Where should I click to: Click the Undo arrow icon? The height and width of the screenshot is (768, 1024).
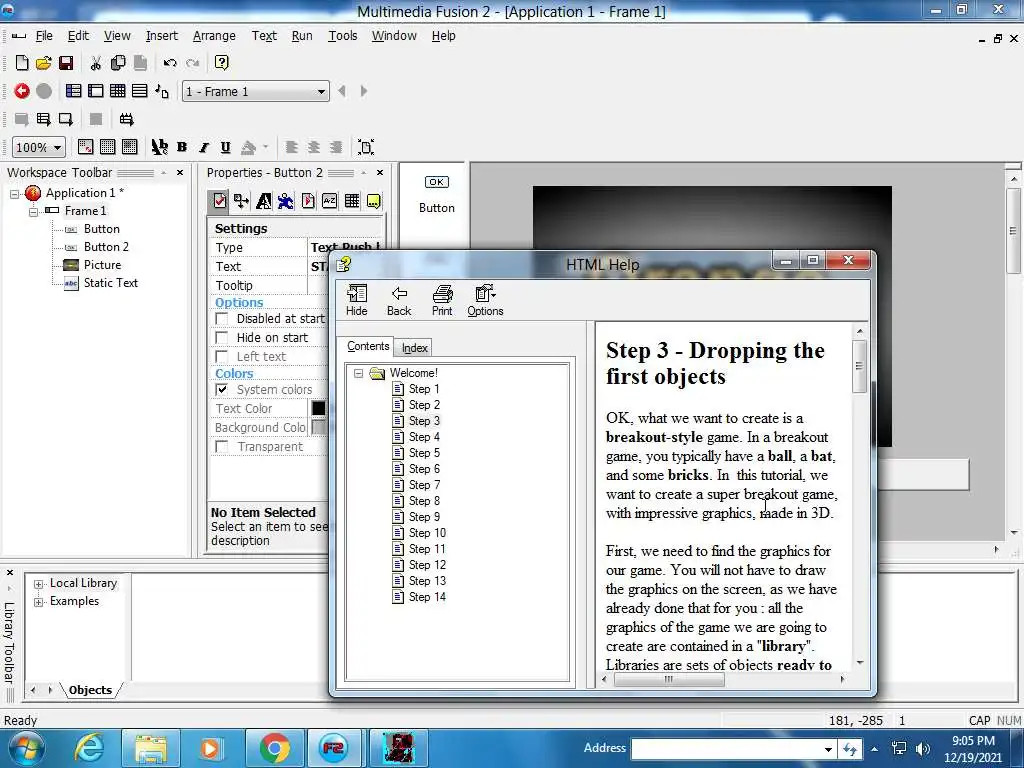[x=170, y=63]
